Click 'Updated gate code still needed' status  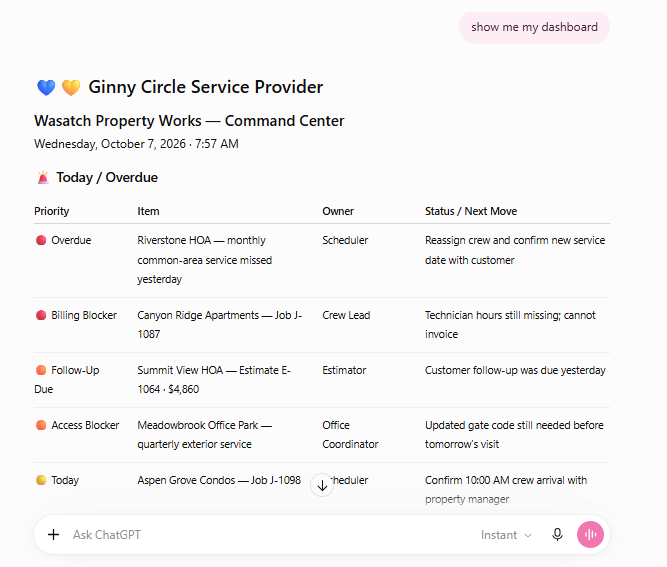coord(514,434)
